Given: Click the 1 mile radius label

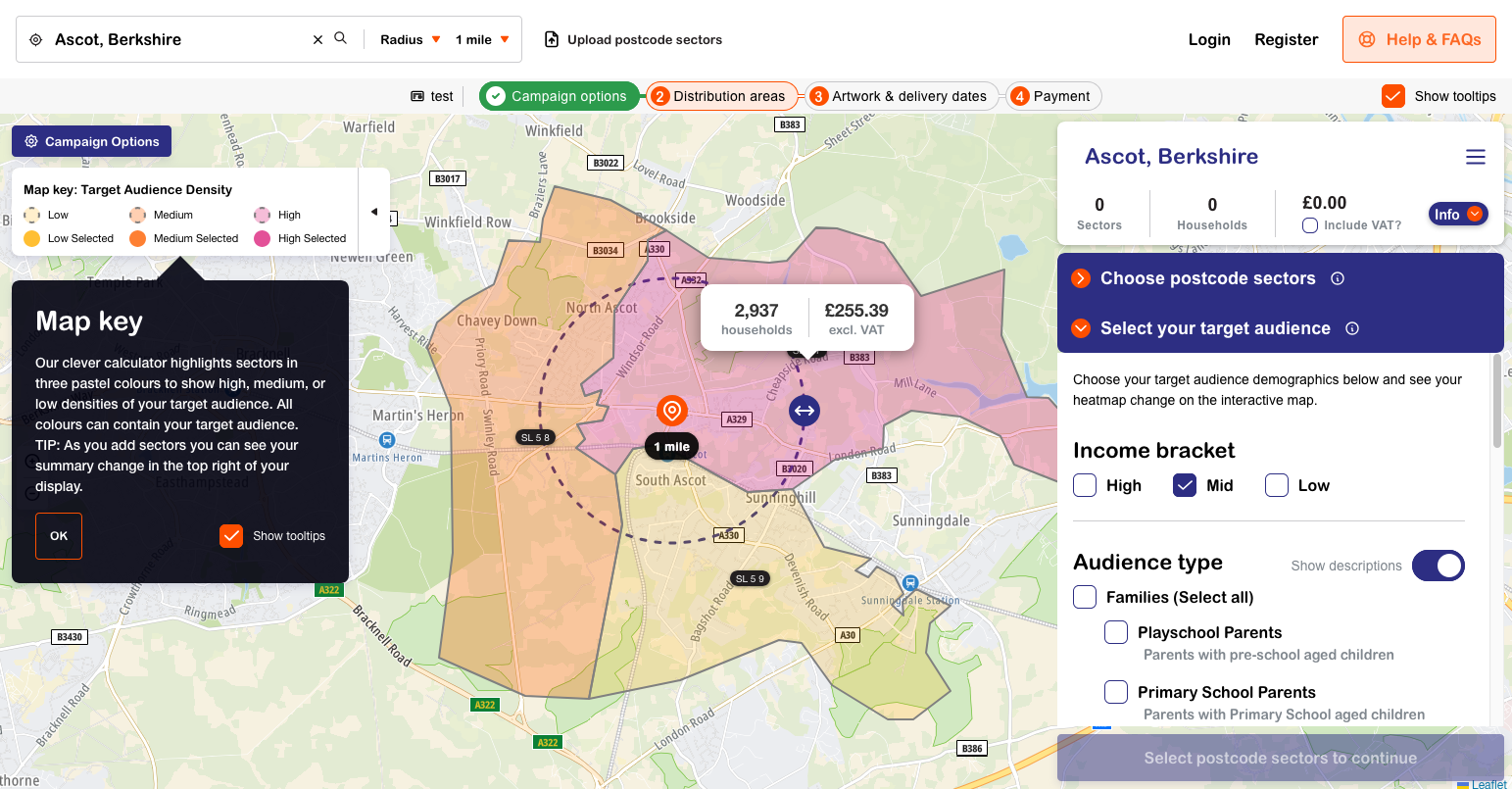Looking at the screenshot, I should 672,446.
